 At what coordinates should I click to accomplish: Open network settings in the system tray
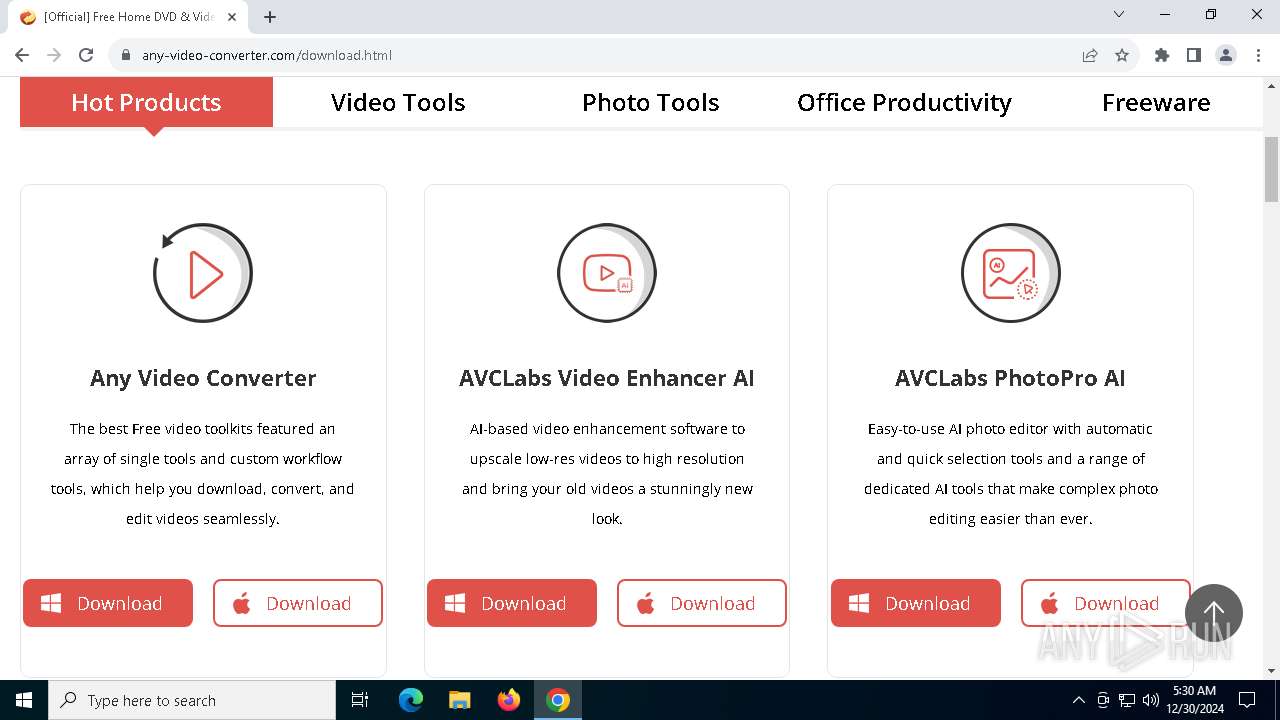1127,700
